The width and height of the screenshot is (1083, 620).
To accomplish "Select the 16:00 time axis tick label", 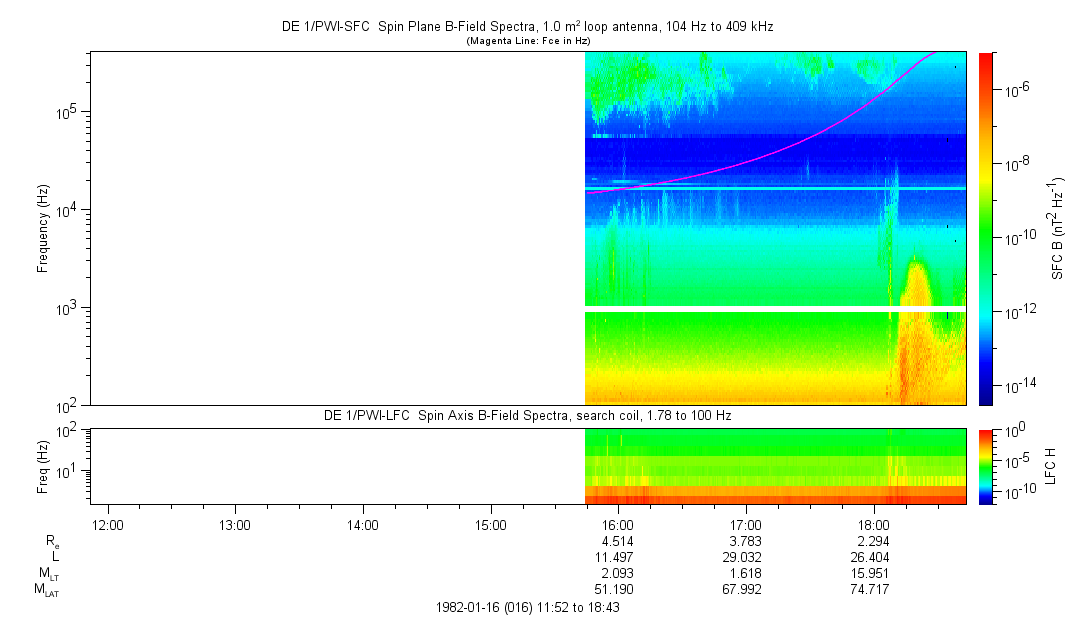I will (x=618, y=525).
